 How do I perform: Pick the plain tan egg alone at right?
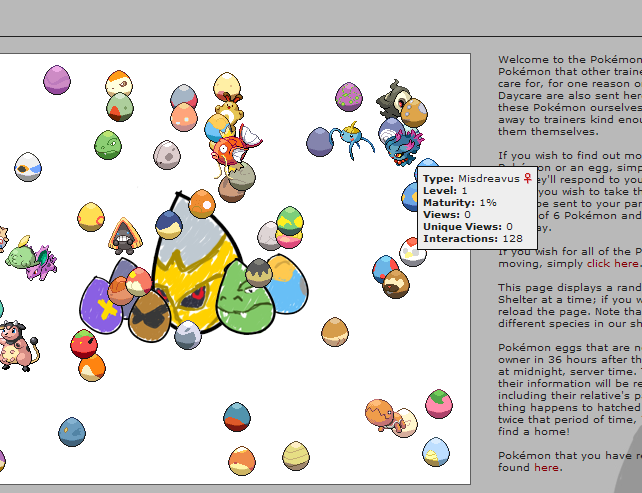[335, 332]
